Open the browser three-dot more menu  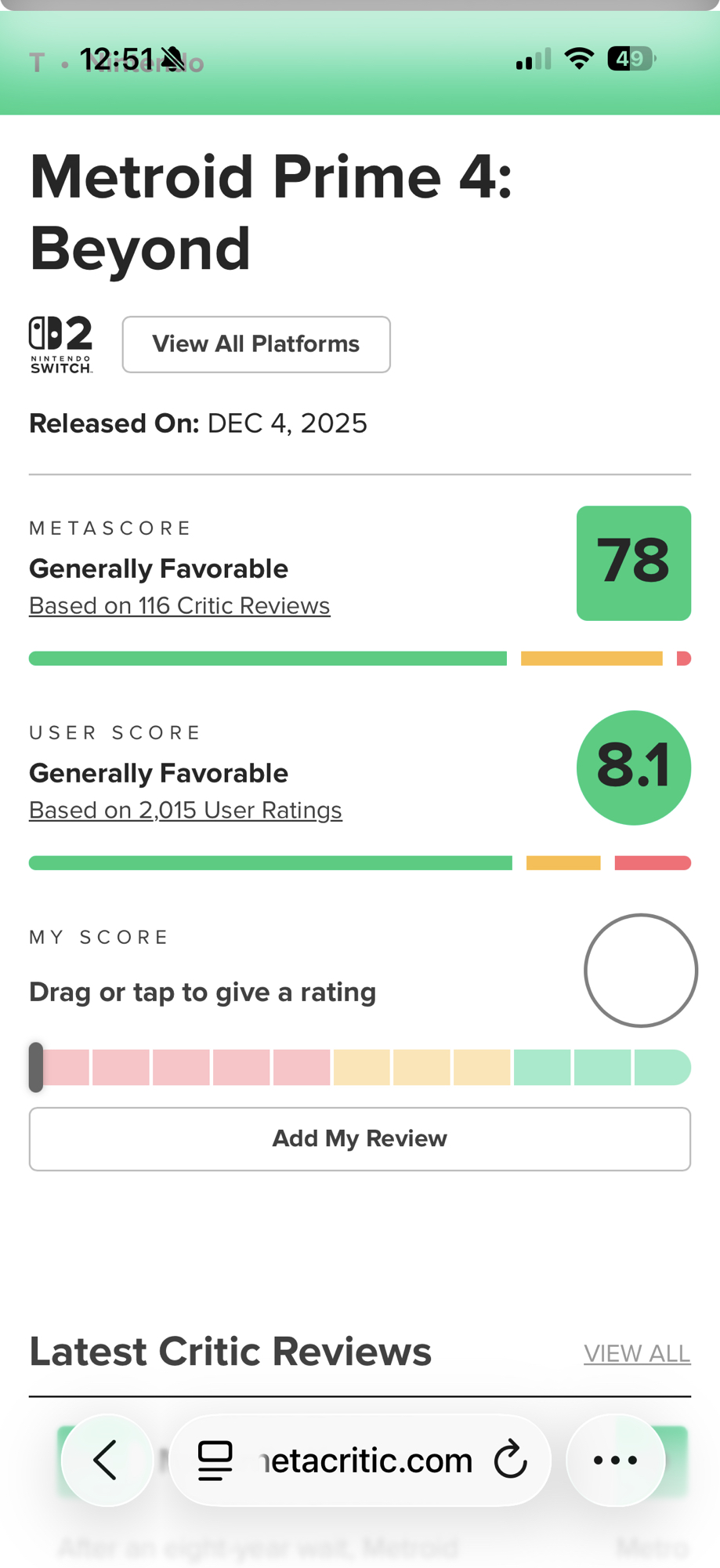[615, 1460]
